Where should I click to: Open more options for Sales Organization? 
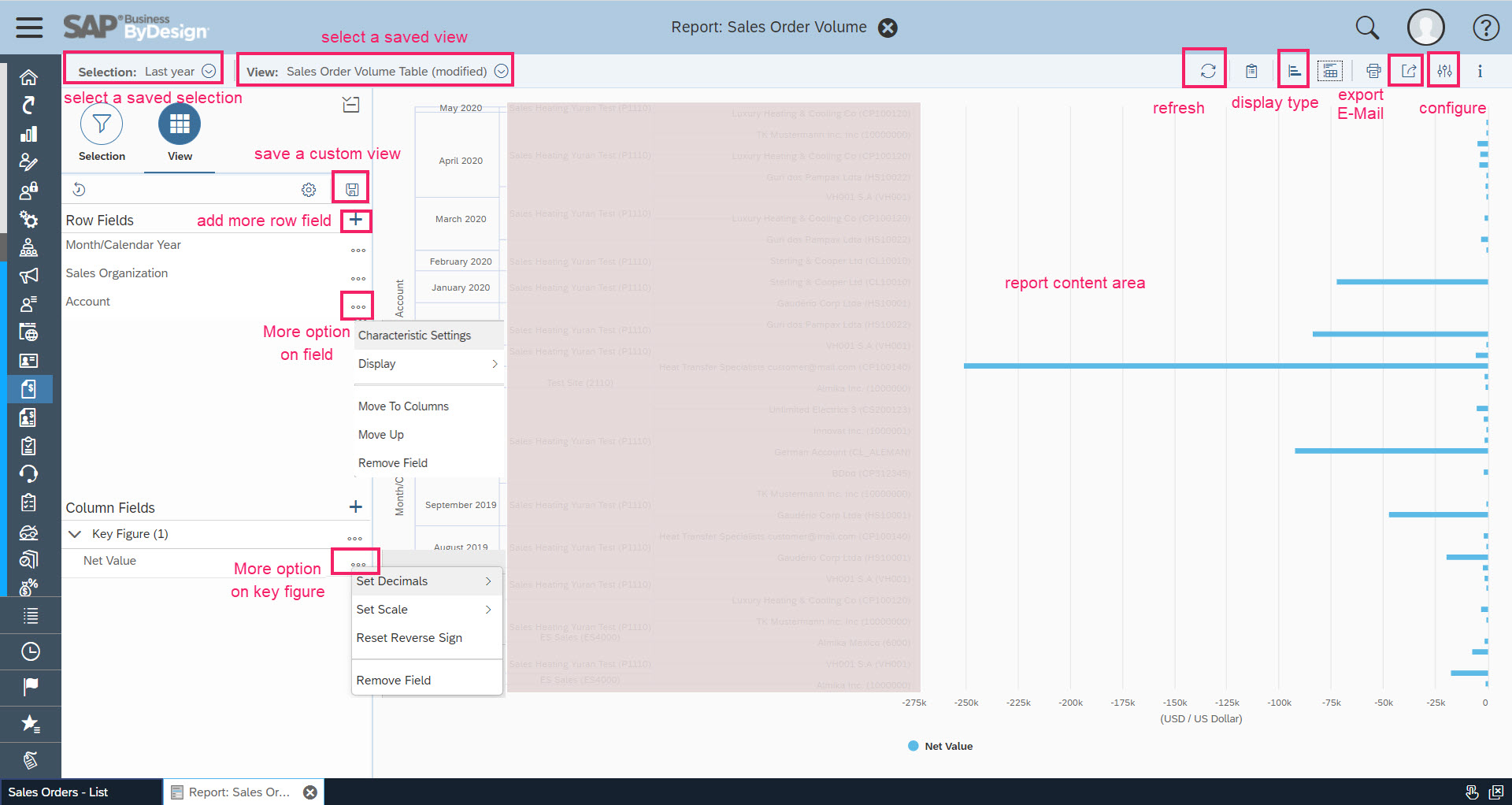point(358,279)
